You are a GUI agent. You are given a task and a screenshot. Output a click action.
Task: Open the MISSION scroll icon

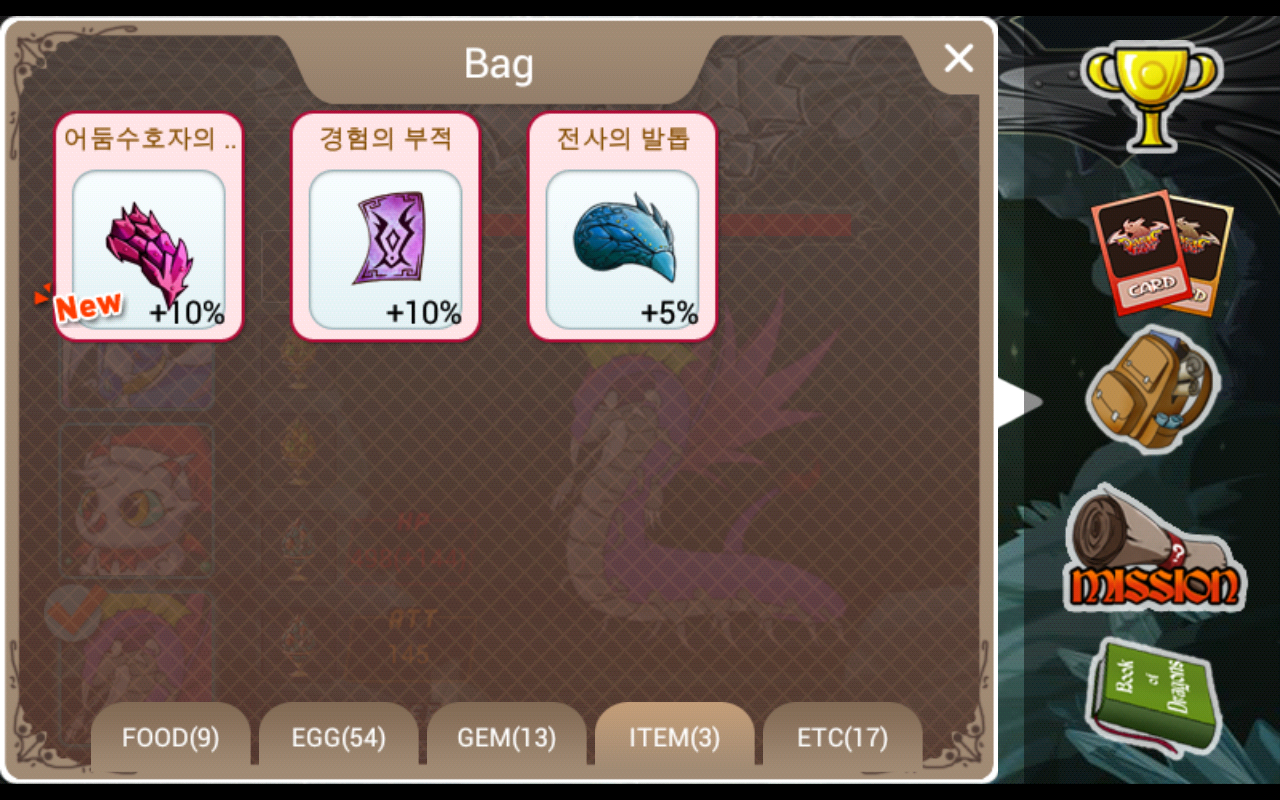(1153, 548)
